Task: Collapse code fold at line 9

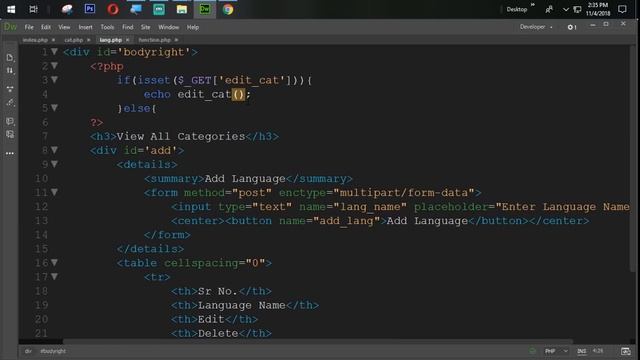Action: (54, 164)
